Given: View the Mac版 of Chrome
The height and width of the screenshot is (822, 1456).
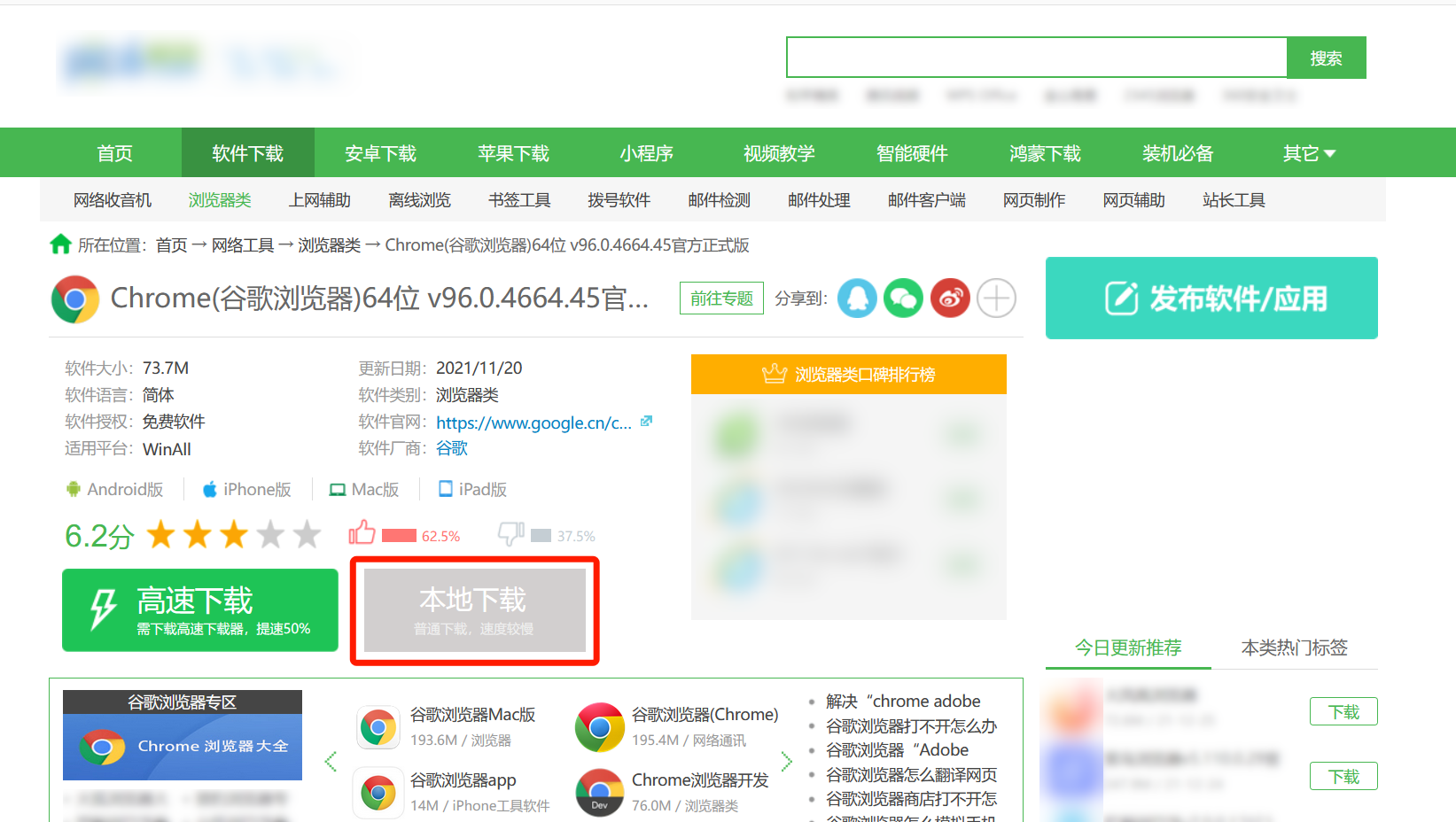Looking at the screenshot, I should pyautogui.click(x=364, y=488).
